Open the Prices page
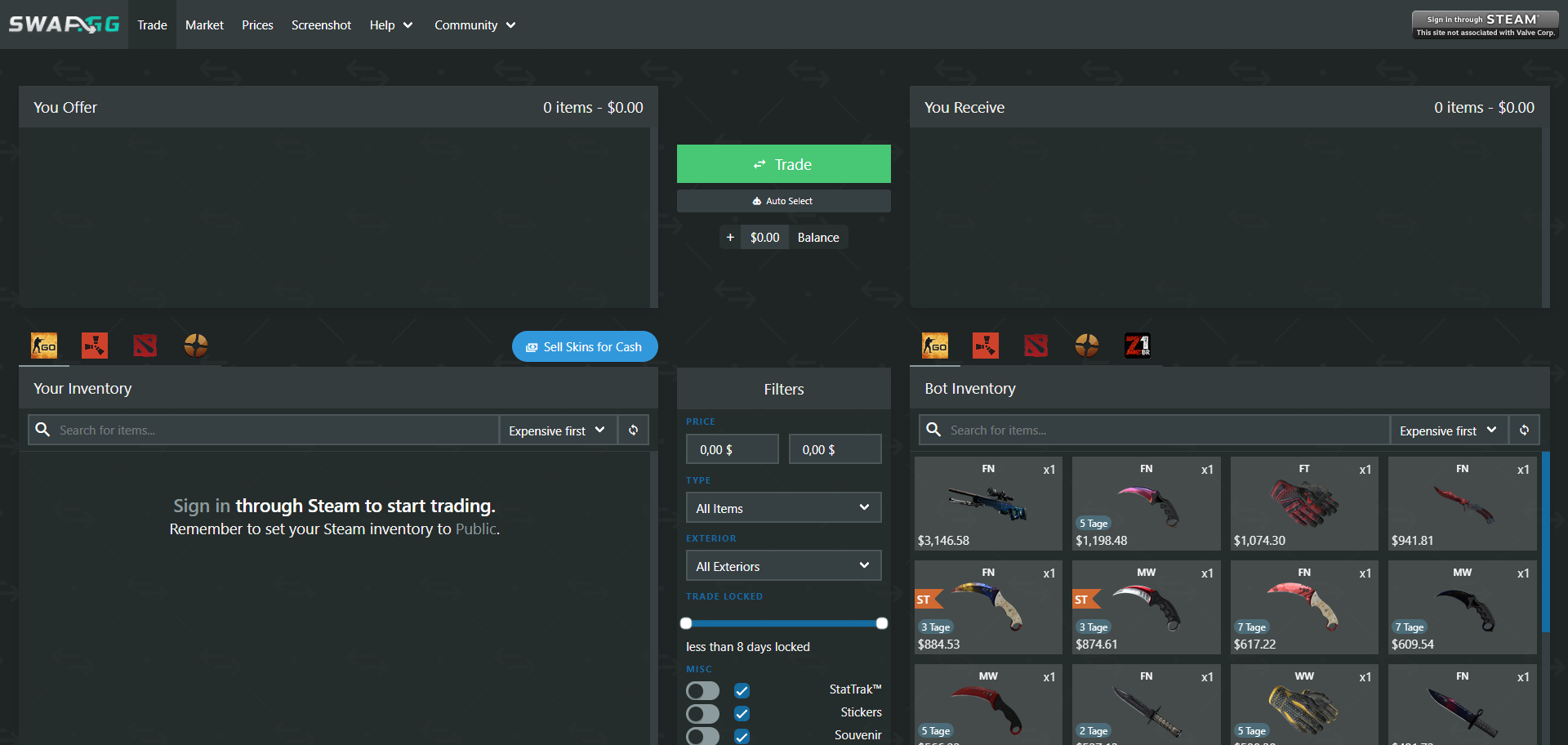 coord(257,25)
